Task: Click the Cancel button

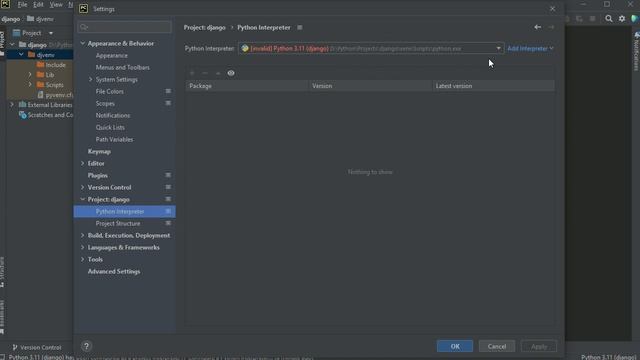Action: 497,346
